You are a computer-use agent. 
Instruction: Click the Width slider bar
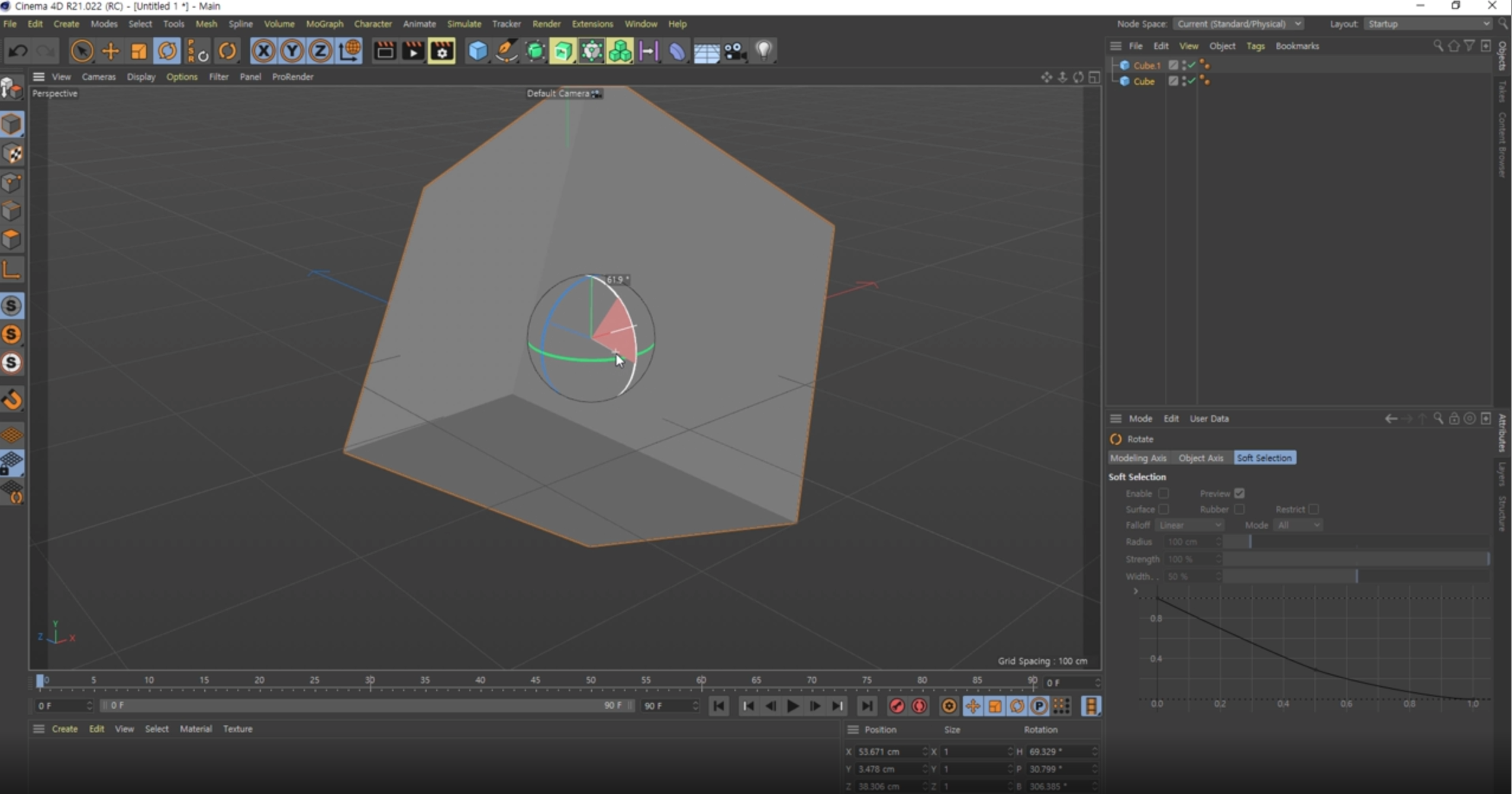click(x=1355, y=576)
